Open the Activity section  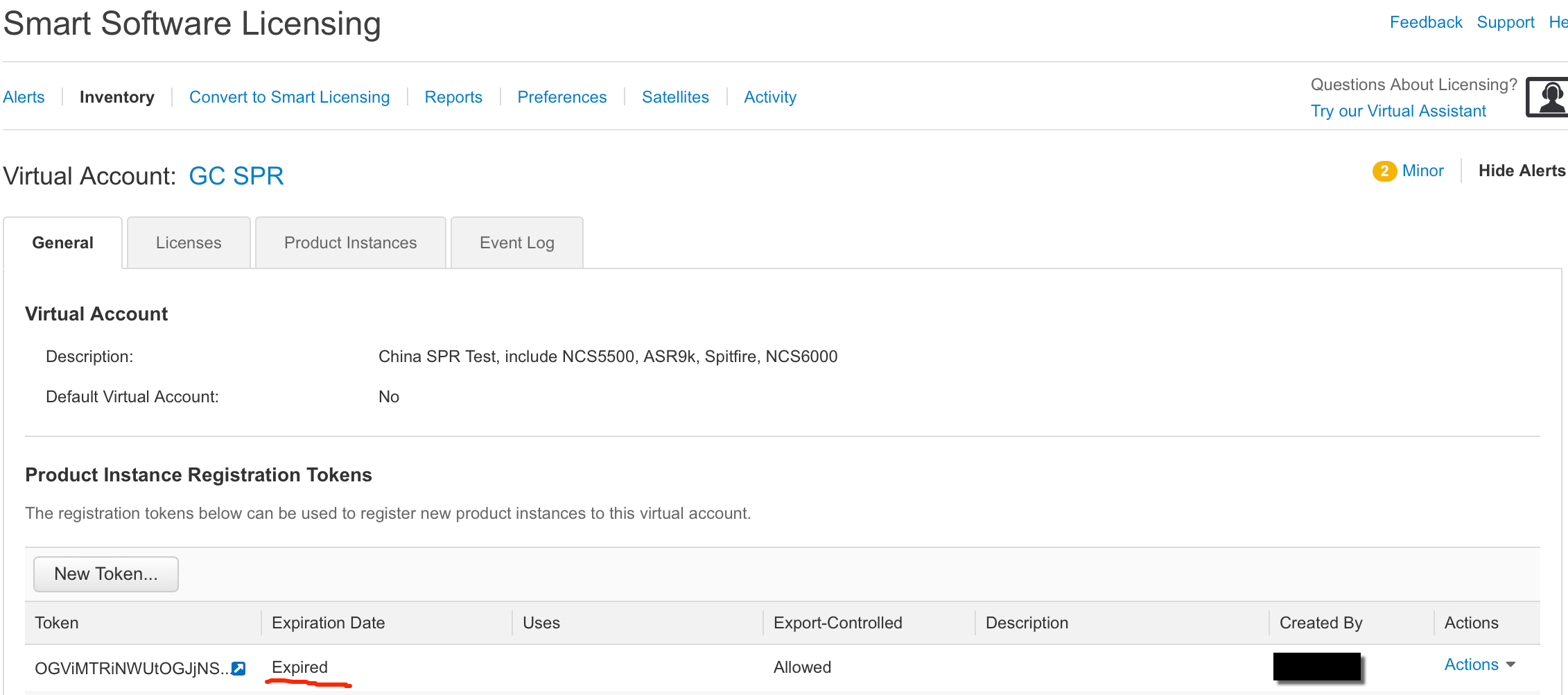click(x=770, y=97)
